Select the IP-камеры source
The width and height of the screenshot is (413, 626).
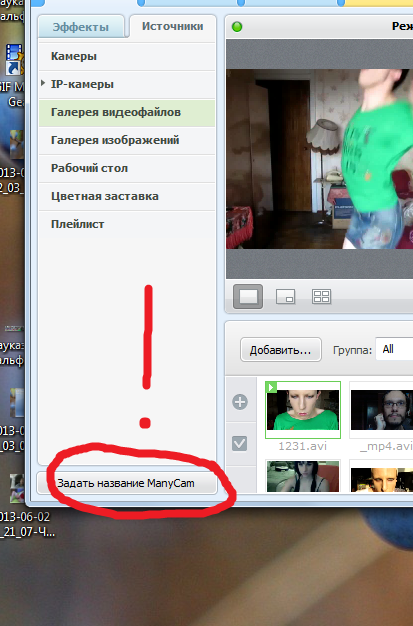pos(127,84)
